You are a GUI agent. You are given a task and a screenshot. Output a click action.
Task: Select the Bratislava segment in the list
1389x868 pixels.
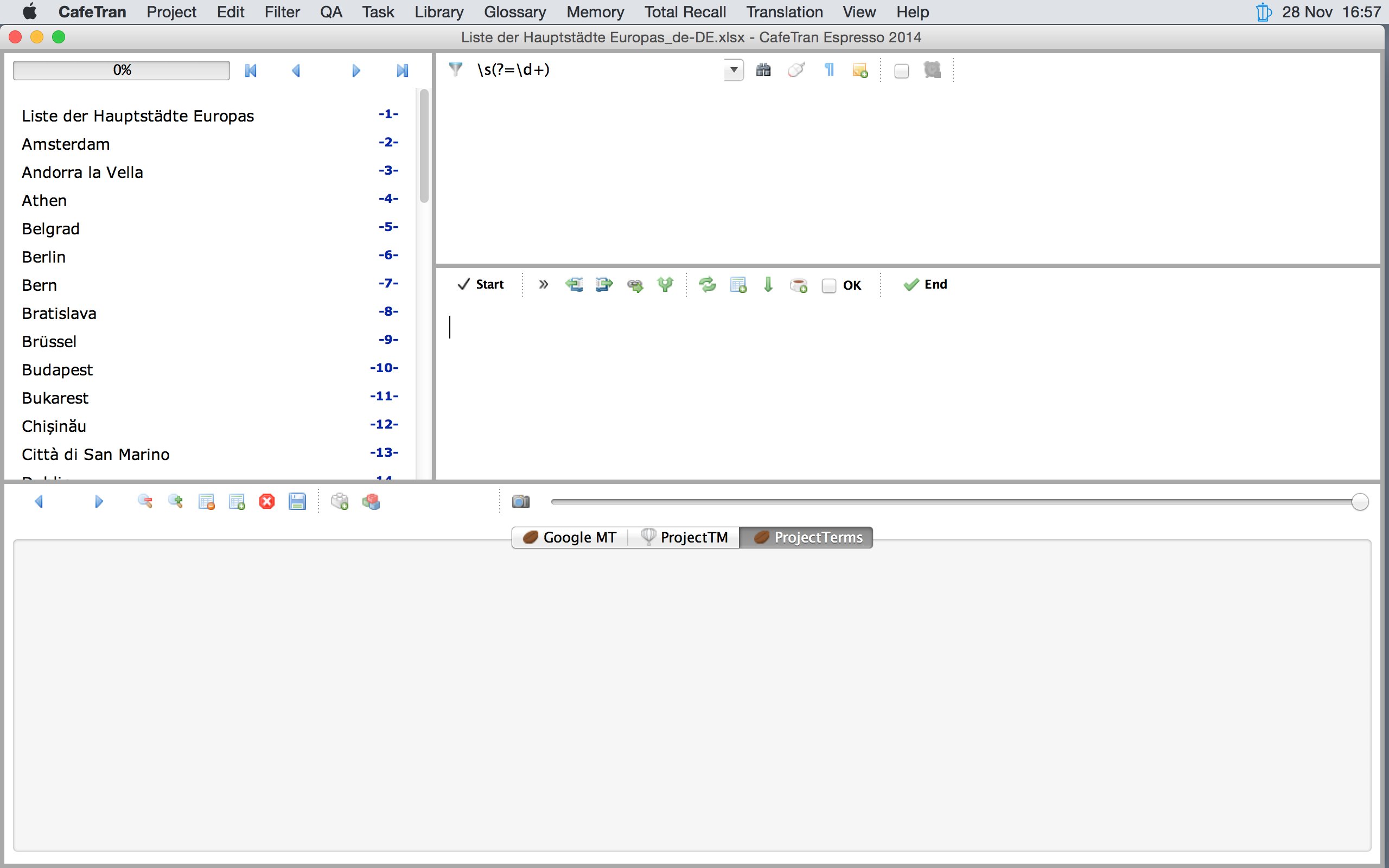[x=59, y=314]
